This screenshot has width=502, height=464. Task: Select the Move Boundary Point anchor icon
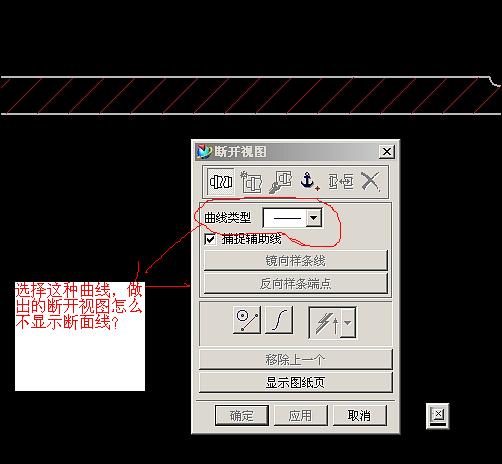309,181
